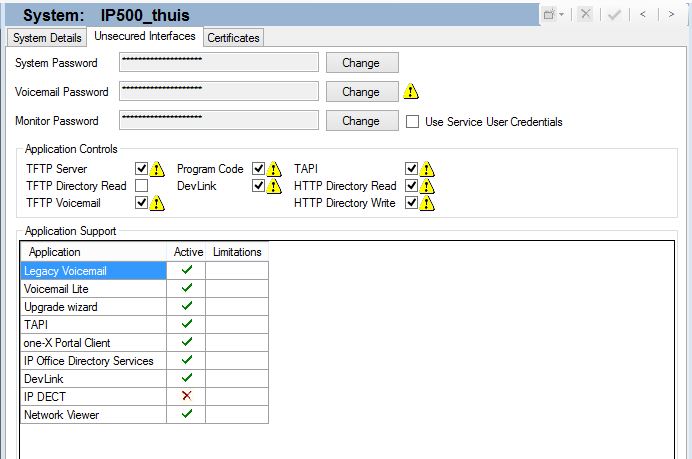The image size is (692, 459).
Task: Select the Voicemail Lite row
Action: click(x=144, y=289)
